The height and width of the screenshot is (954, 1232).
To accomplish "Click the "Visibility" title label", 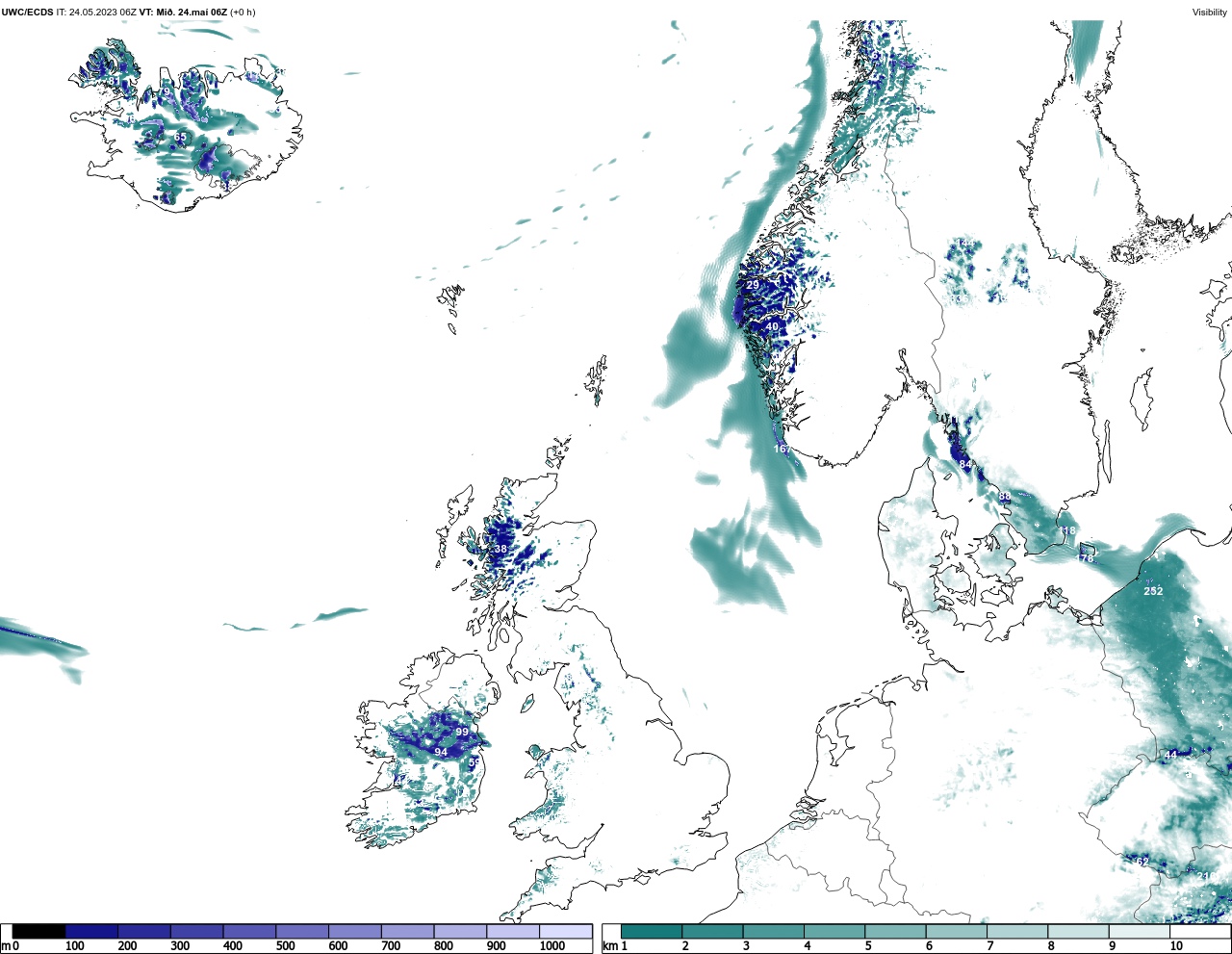I will pos(1210,13).
